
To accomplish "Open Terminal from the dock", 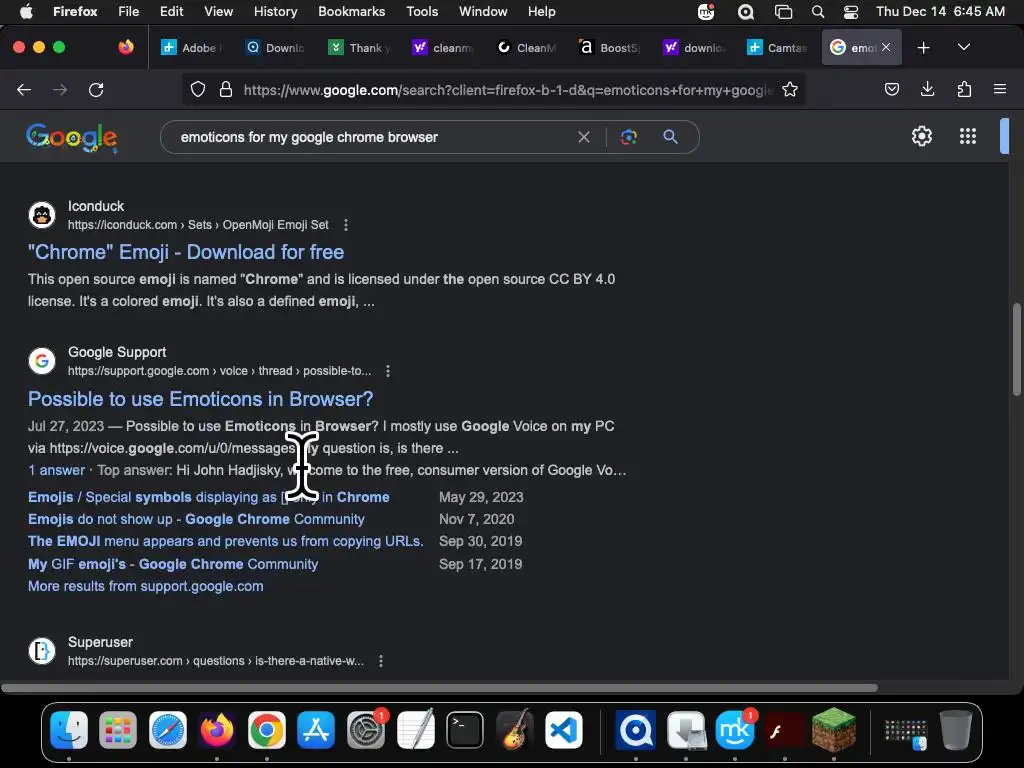I will pyautogui.click(x=464, y=729).
